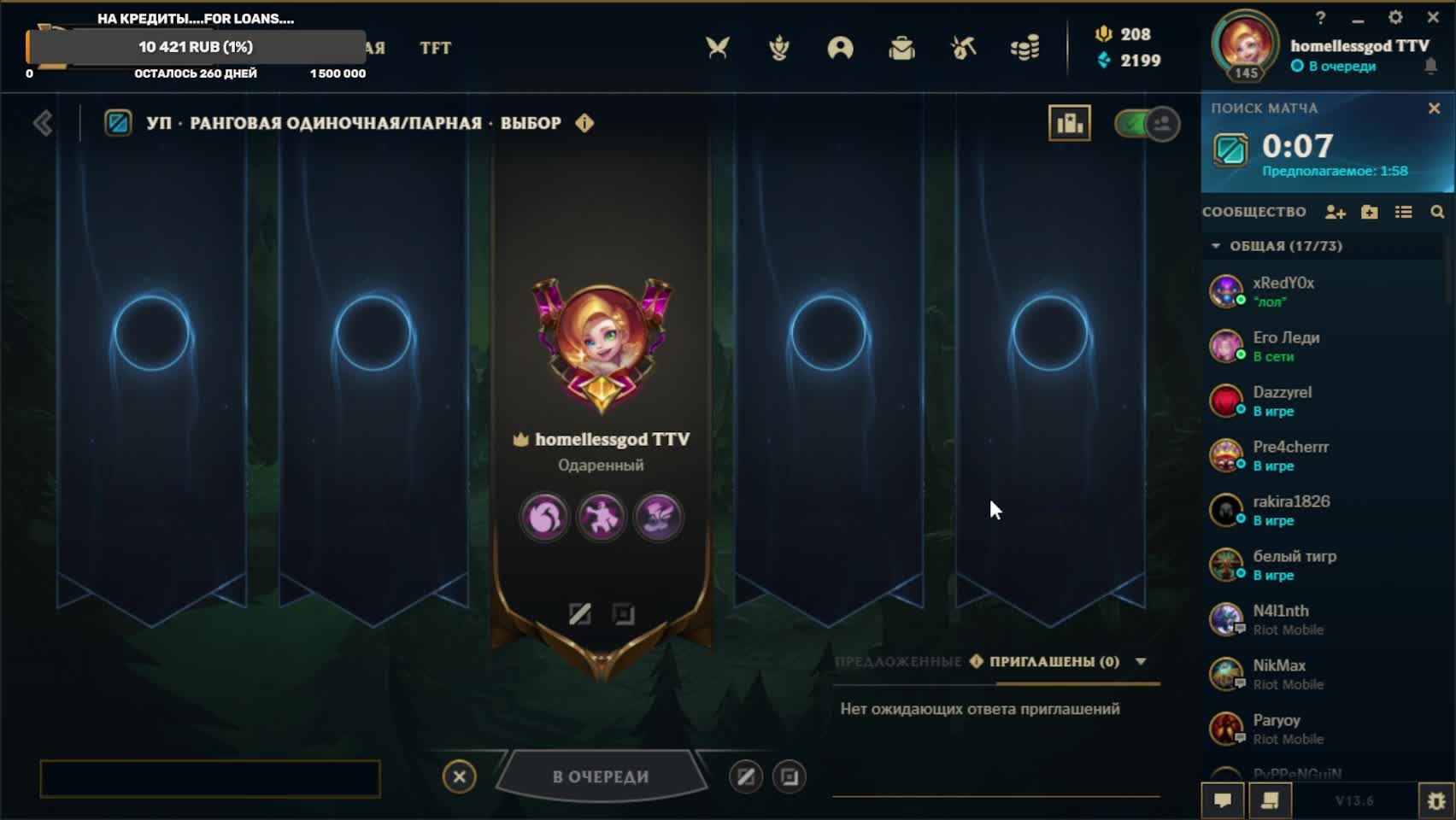Open the Store coins icon

point(1024,48)
